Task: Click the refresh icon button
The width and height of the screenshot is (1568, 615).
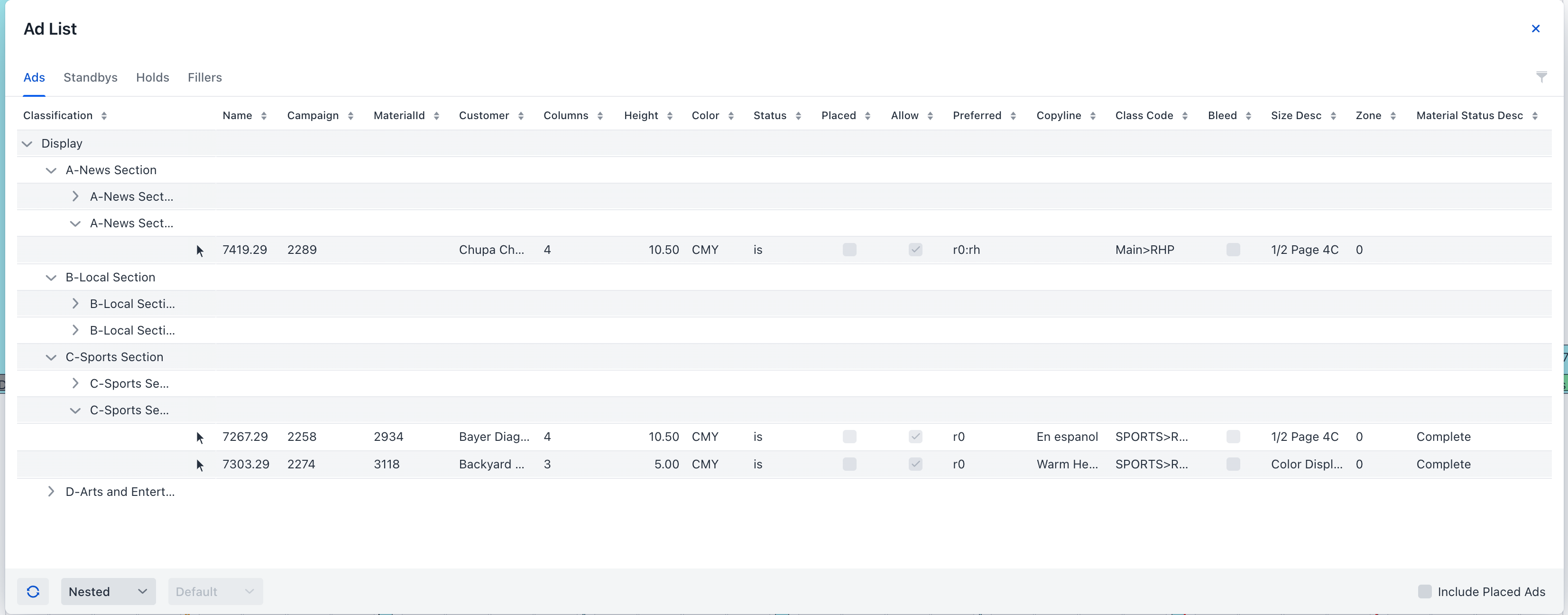Action: (x=33, y=591)
